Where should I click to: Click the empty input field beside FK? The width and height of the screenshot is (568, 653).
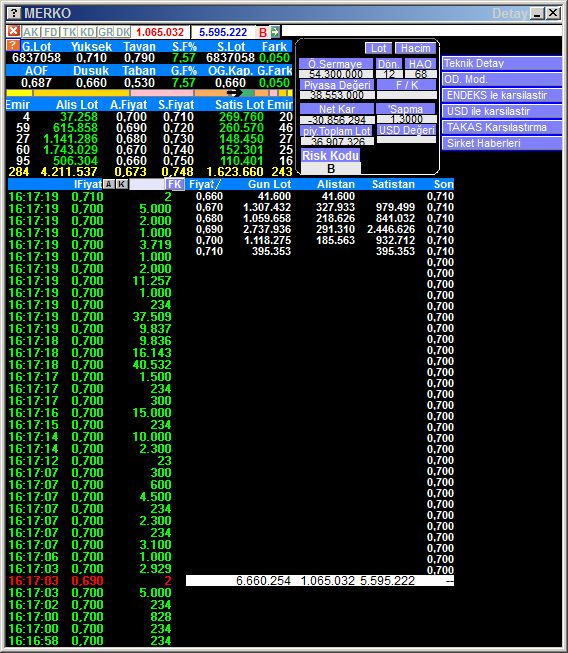point(147,184)
